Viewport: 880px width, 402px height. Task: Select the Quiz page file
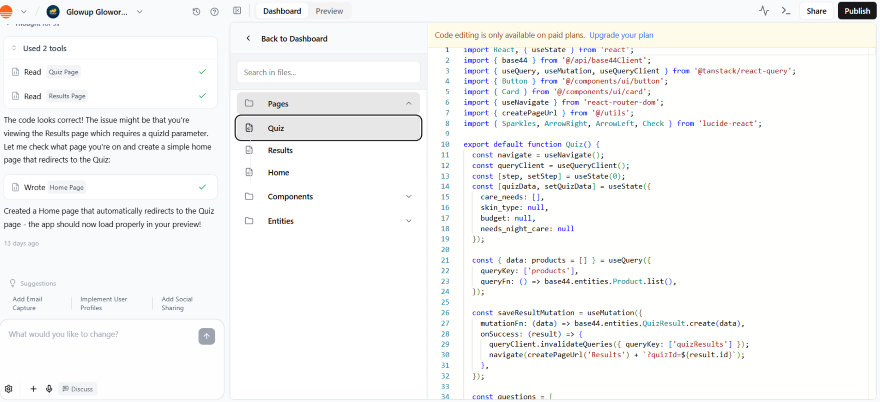click(x=328, y=128)
